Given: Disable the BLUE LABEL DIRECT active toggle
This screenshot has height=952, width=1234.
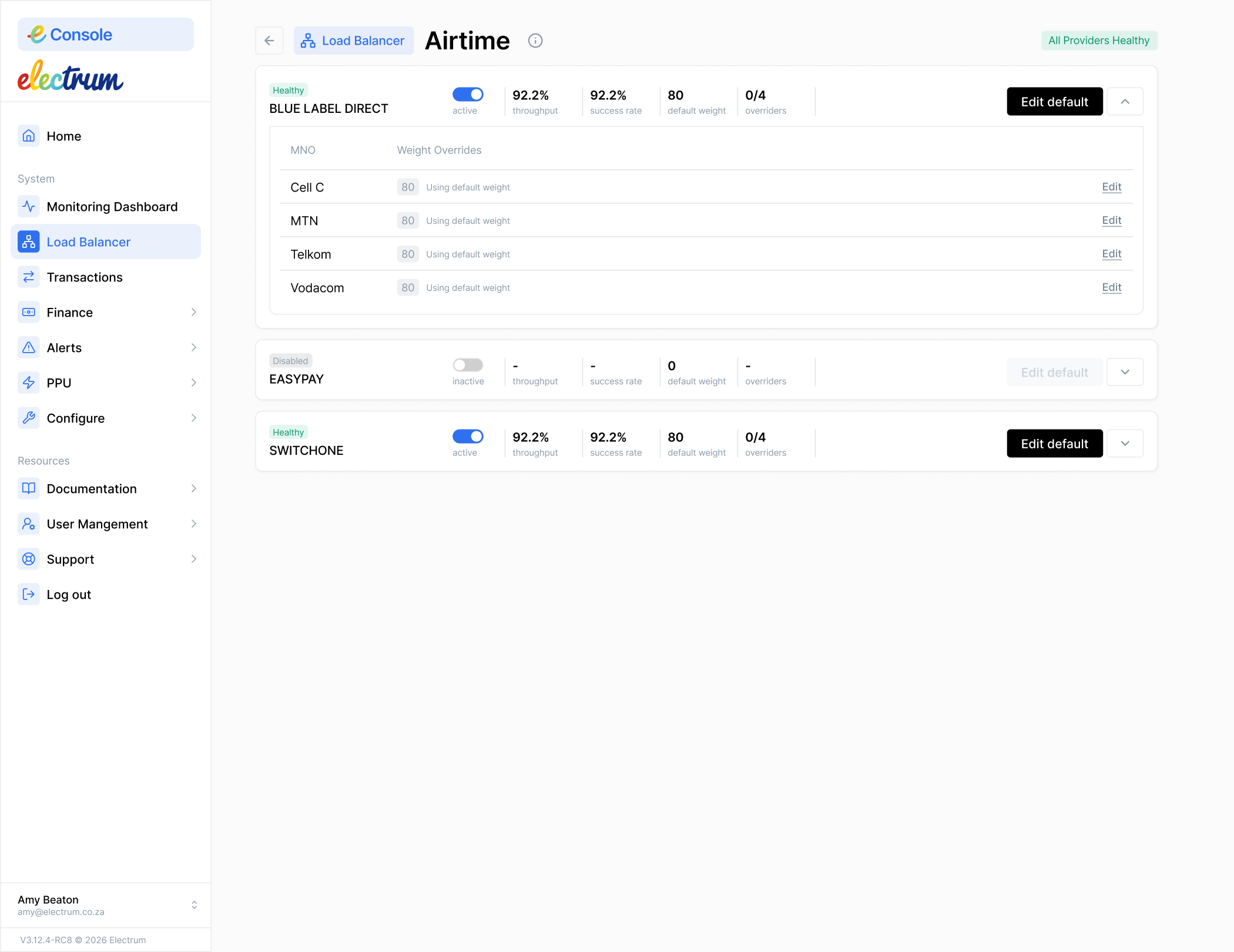Looking at the screenshot, I should [x=468, y=94].
